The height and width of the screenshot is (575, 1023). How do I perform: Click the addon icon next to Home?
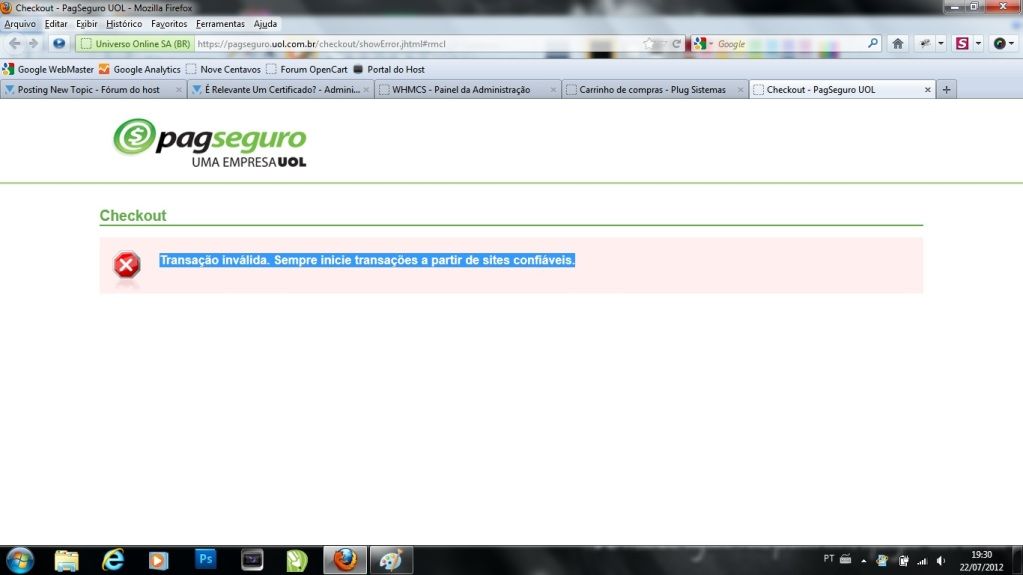point(925,44)
